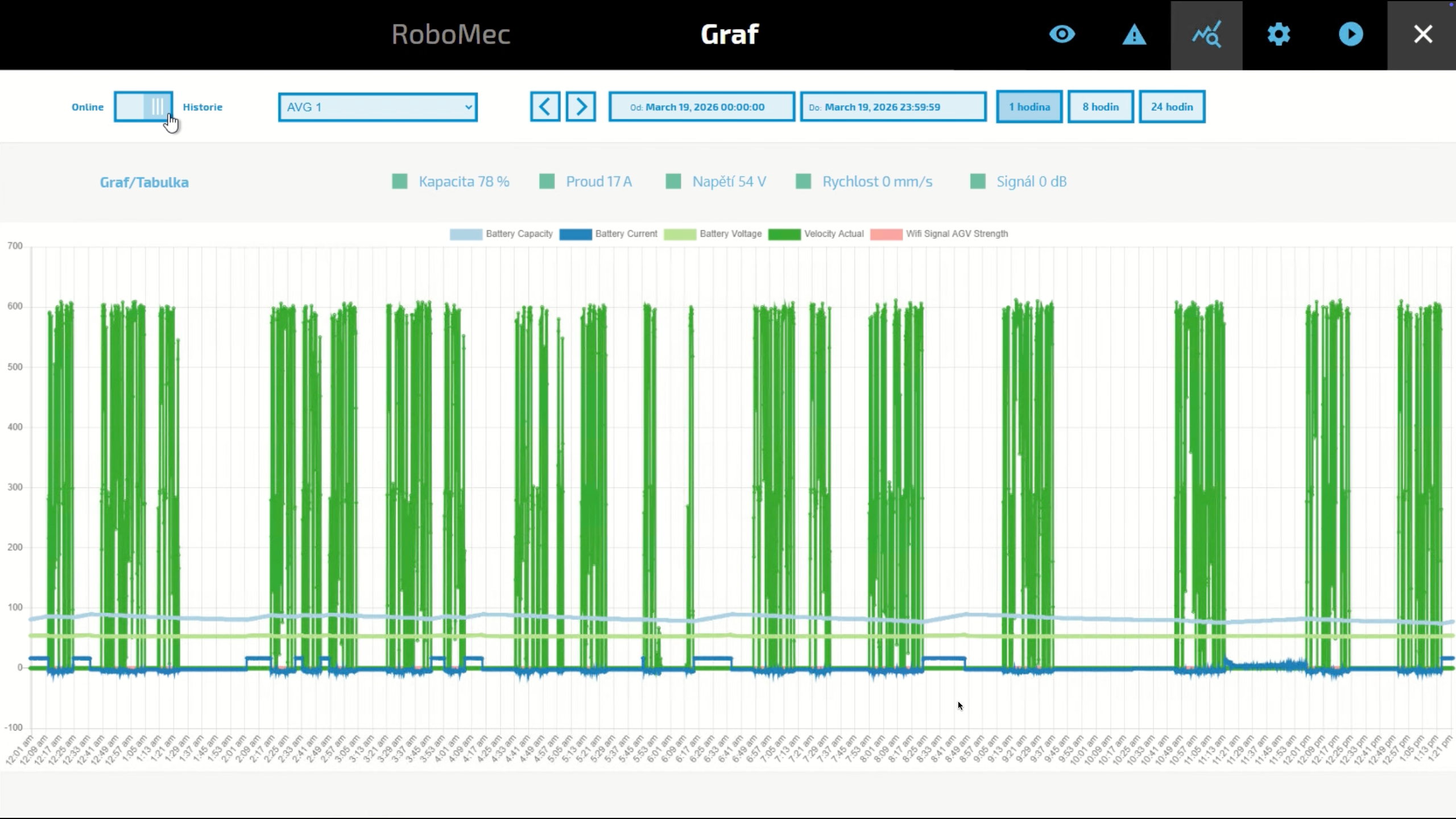The height and width of the screenshot is (819, 1456).
Task: Close the Graf screen with X
Action: (x=1422, y=35)
